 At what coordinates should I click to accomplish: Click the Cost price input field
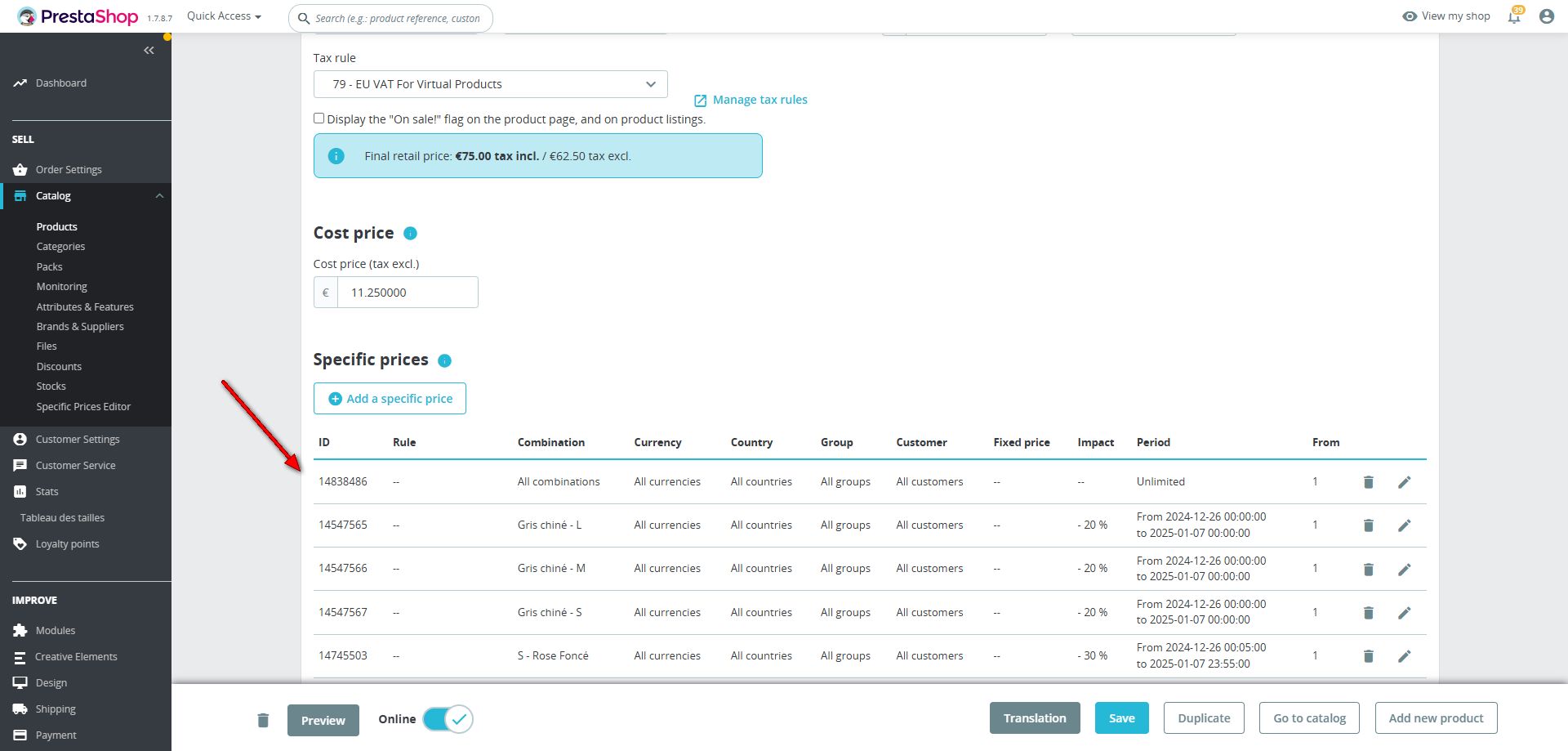pos(408,293)
